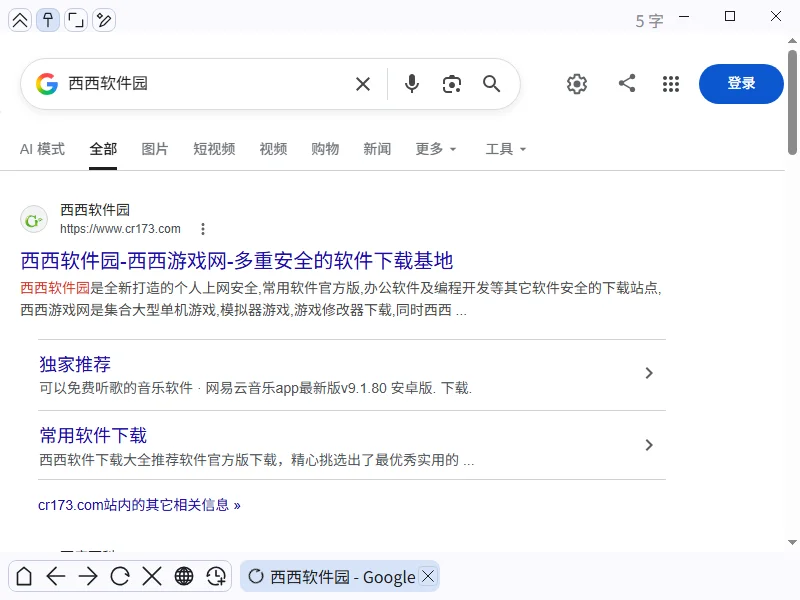800x600 pixels.
Task: Open image search camera icon
Action: pyautogui.click(x=452, y=84)
